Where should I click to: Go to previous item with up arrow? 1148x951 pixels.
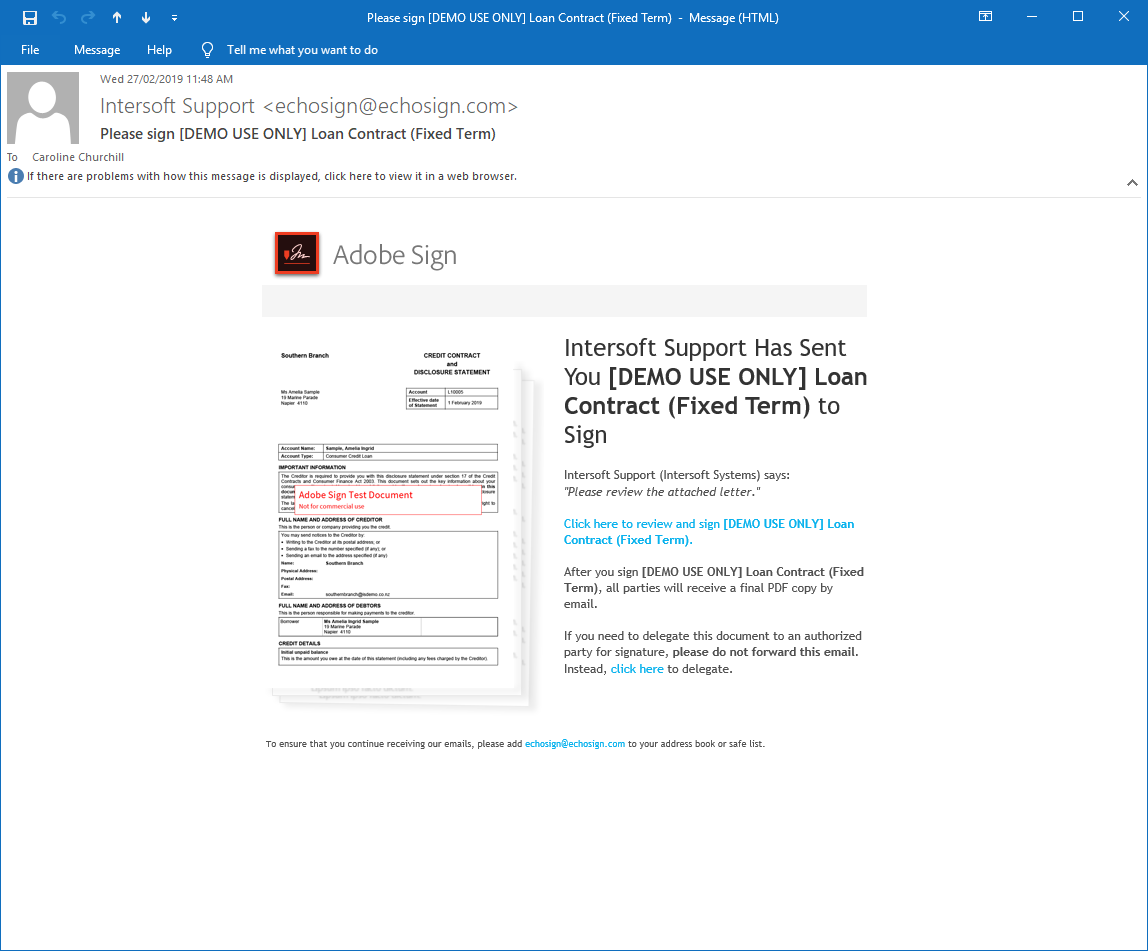click(x=117, y=18)
